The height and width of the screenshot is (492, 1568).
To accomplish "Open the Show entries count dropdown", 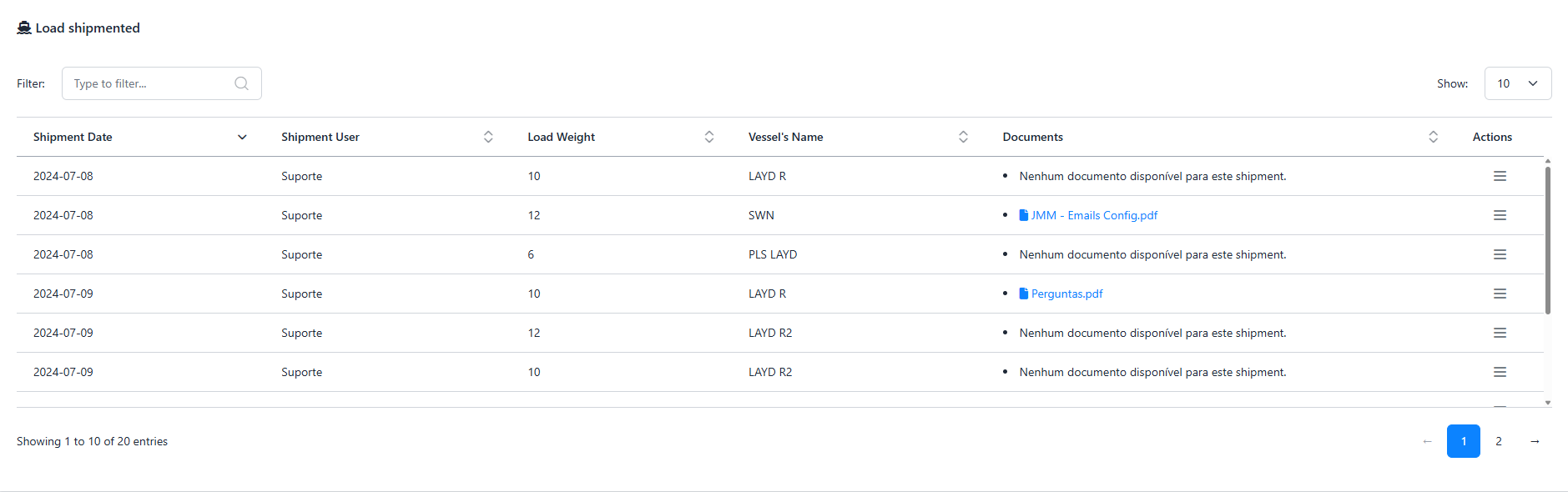I will (x=1517, y=83).
